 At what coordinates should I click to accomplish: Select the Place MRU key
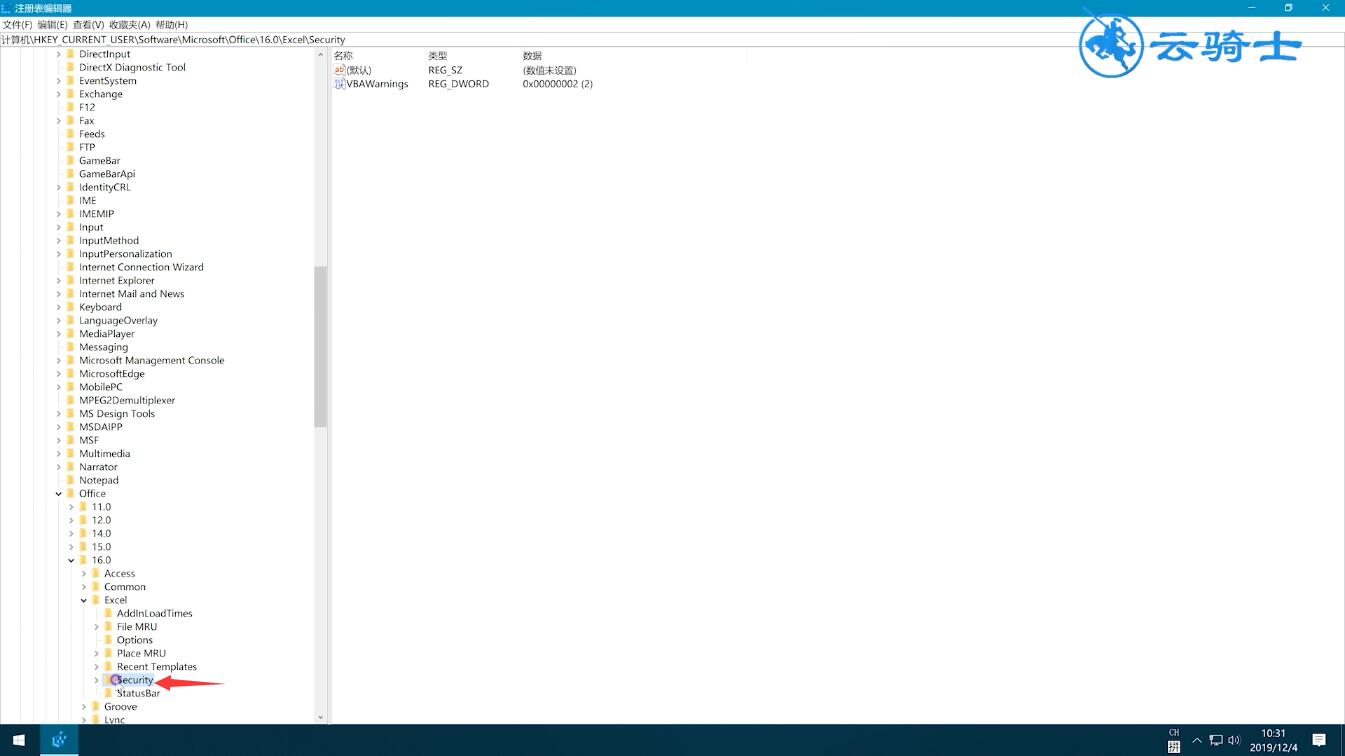(x=141, y=654)
